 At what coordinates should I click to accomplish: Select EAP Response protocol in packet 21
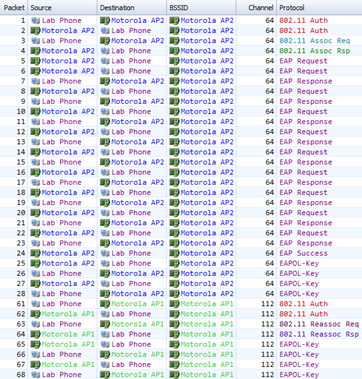(306, 223)
